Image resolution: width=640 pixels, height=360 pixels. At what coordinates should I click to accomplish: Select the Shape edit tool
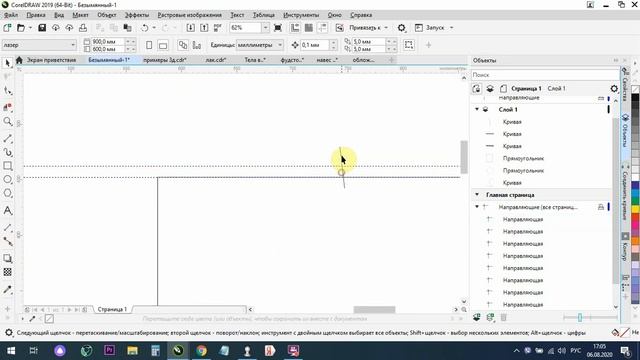tap(7, 91)
